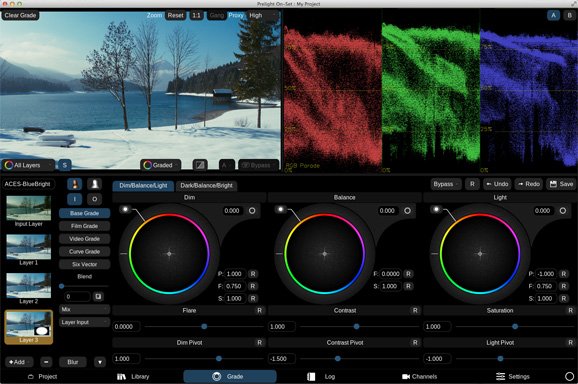Click the blend value copy icon
This screenshot has width=578, height=384.
[98, 296]
